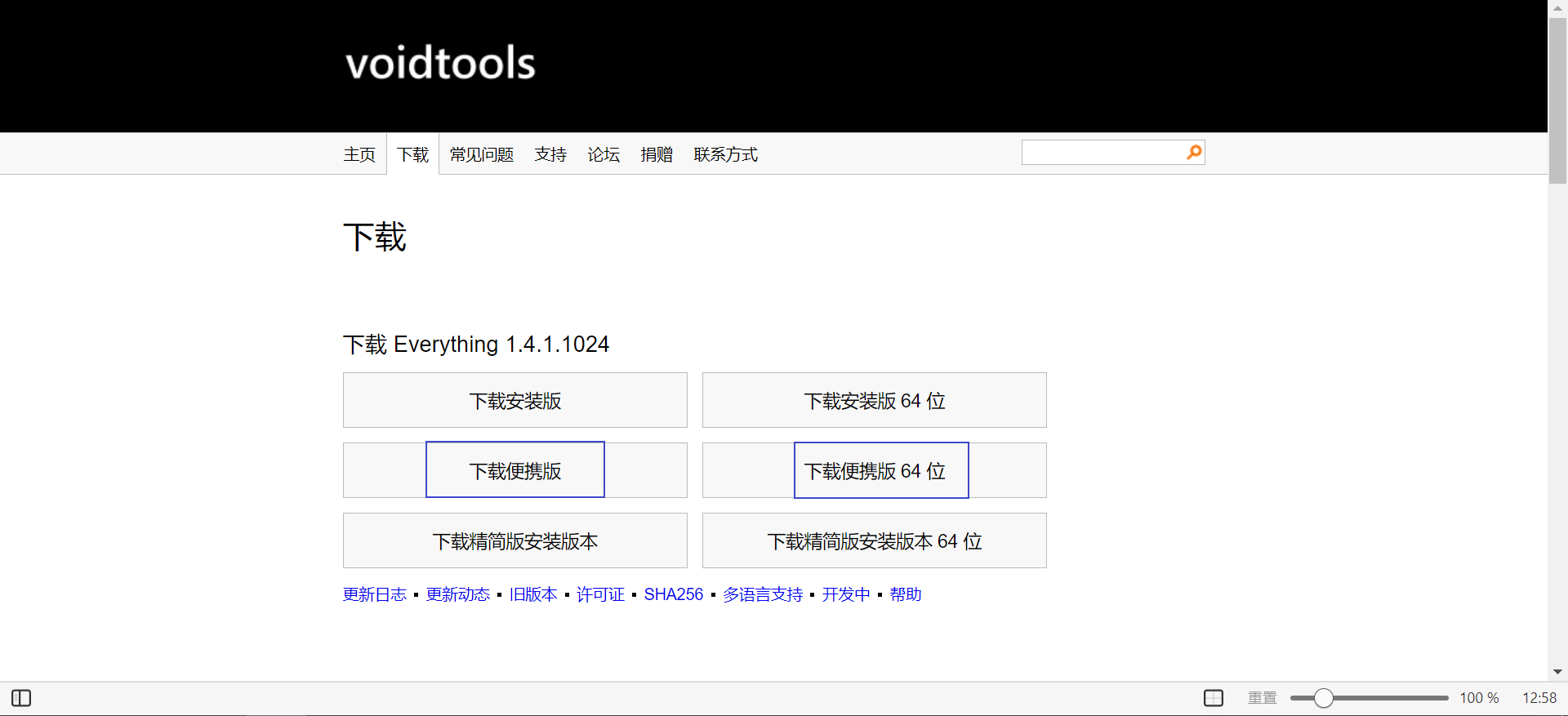The width and height of the screenshot is (1568, 716).
Task: Toggle the sidebar panel icon in status bar
Action: pos(21,698)
